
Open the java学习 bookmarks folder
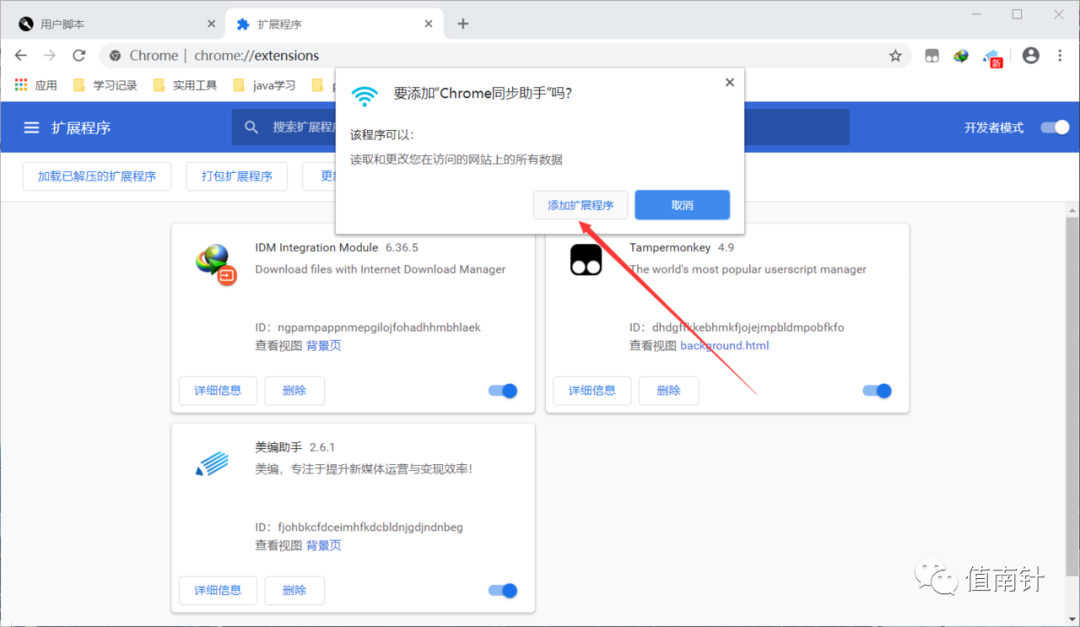pos(265,85)
